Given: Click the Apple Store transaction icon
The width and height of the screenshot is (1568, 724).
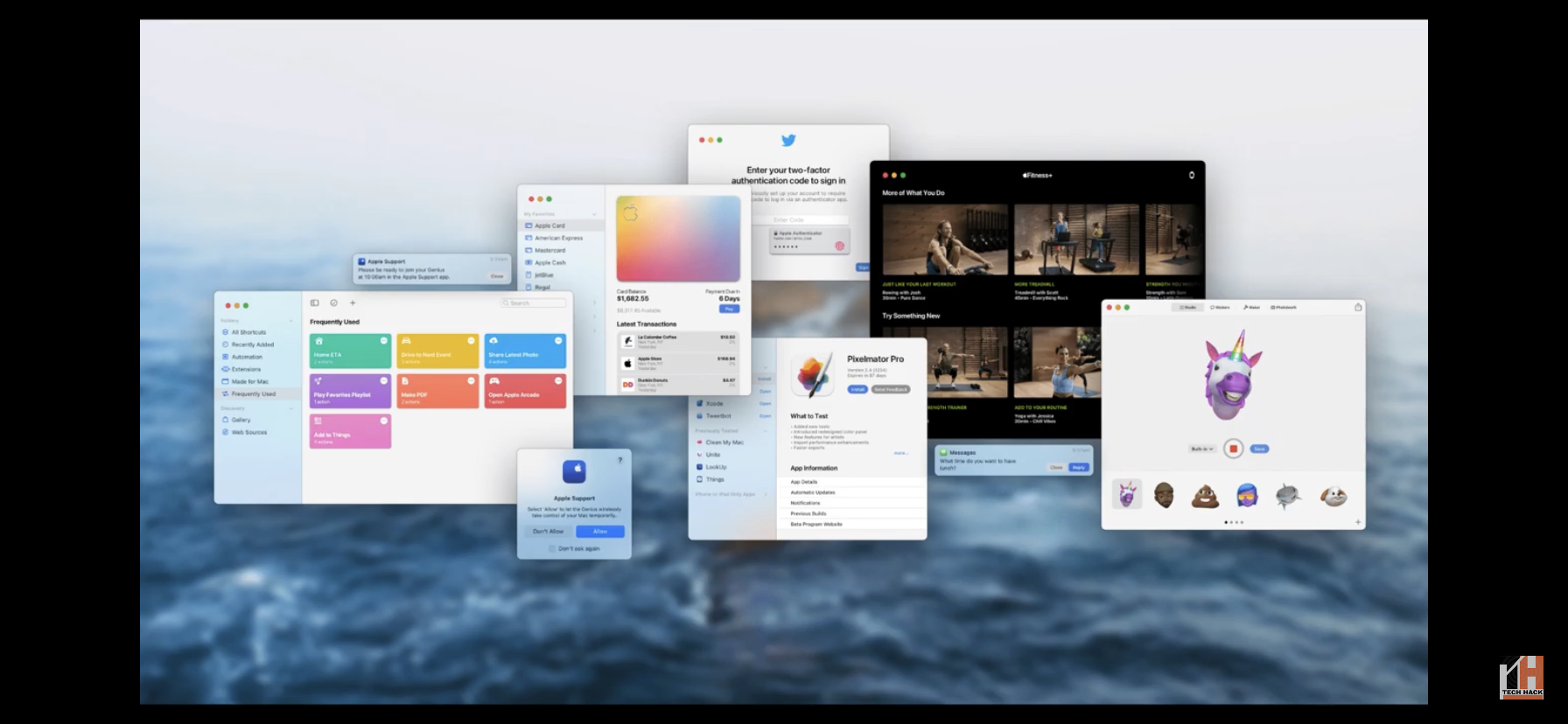Looking at the screenshot, I should click(x=627, y=363).
